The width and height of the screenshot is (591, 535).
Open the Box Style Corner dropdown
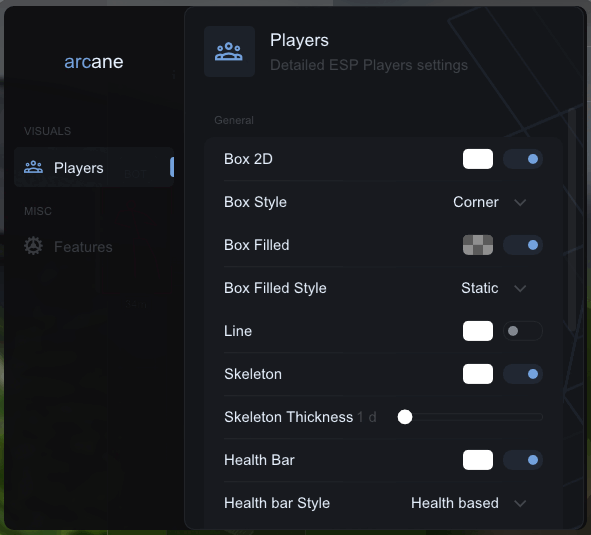490,202
